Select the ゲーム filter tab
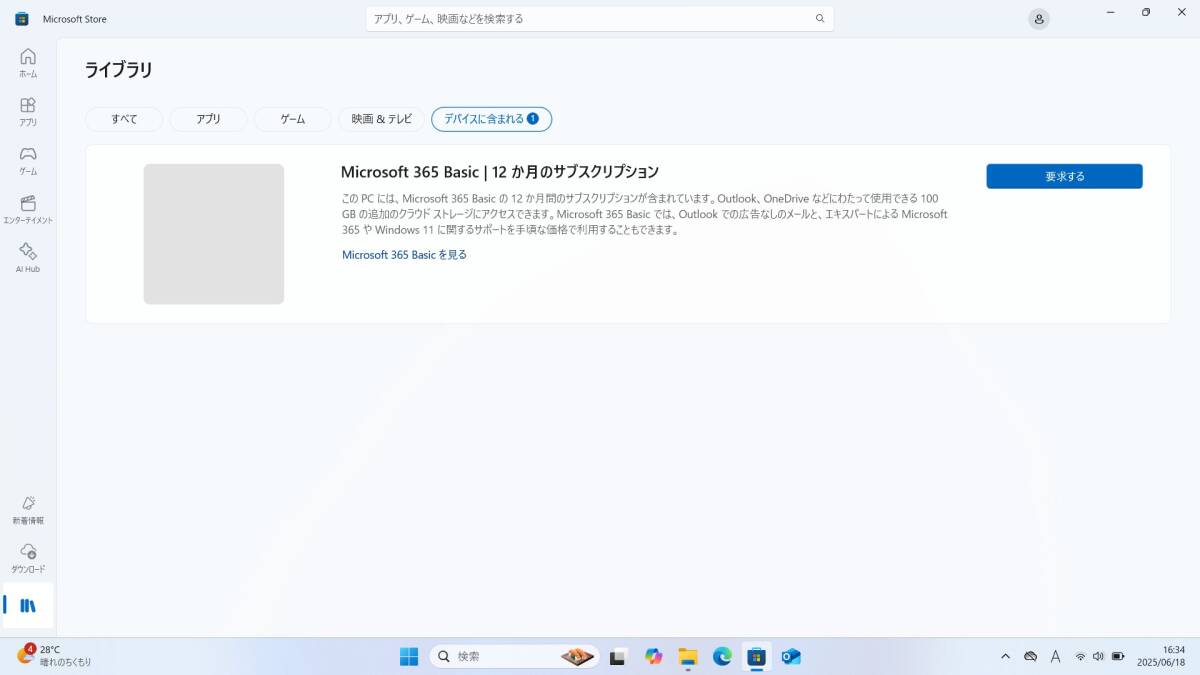 coord(293,119)
